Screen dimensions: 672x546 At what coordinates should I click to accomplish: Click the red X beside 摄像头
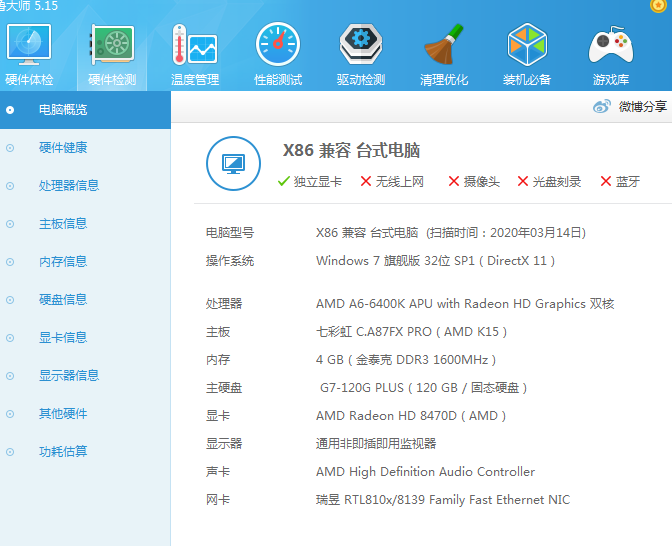point(453,181)
